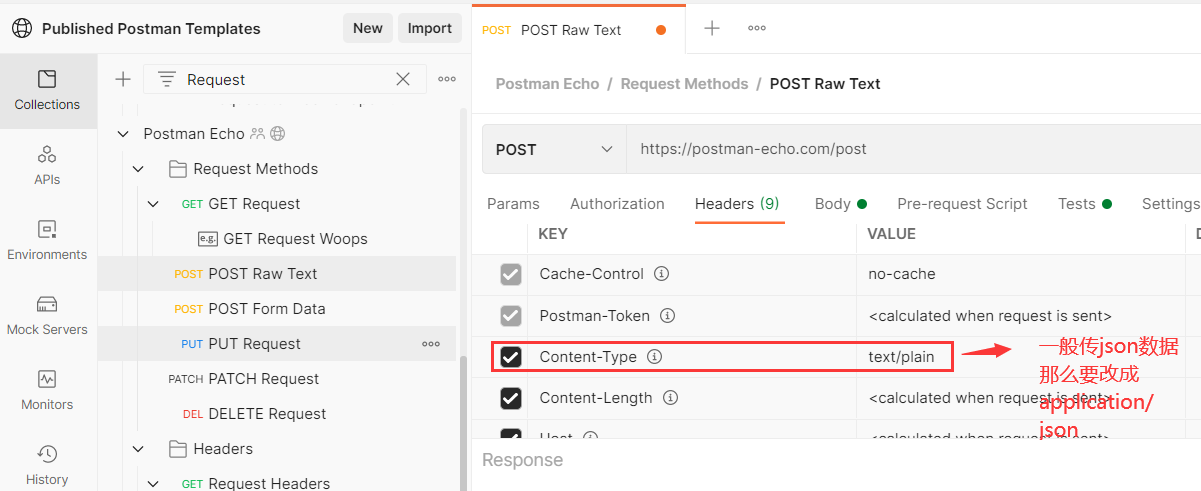Click the New button

pyautogui.click(x=367, y=28)
